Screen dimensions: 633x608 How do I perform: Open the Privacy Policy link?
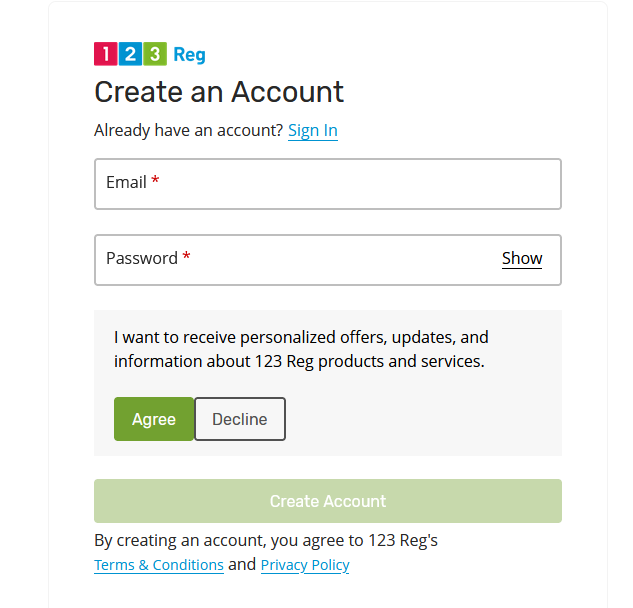click(305, 565)
